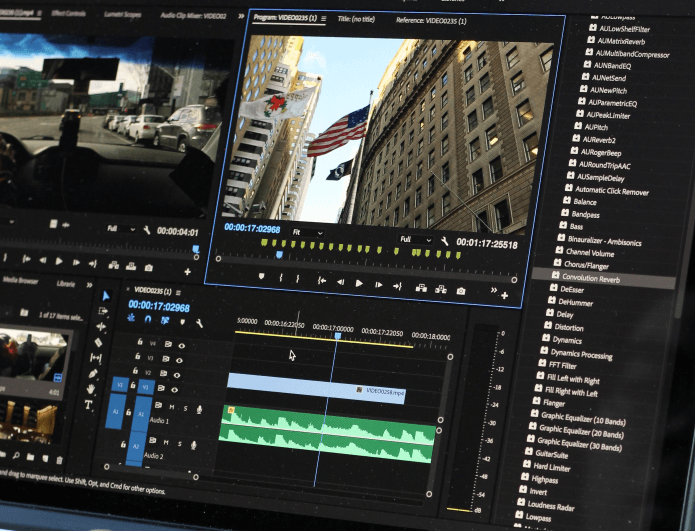Step forward one frame in Program monitor

(x=379, y=285)
